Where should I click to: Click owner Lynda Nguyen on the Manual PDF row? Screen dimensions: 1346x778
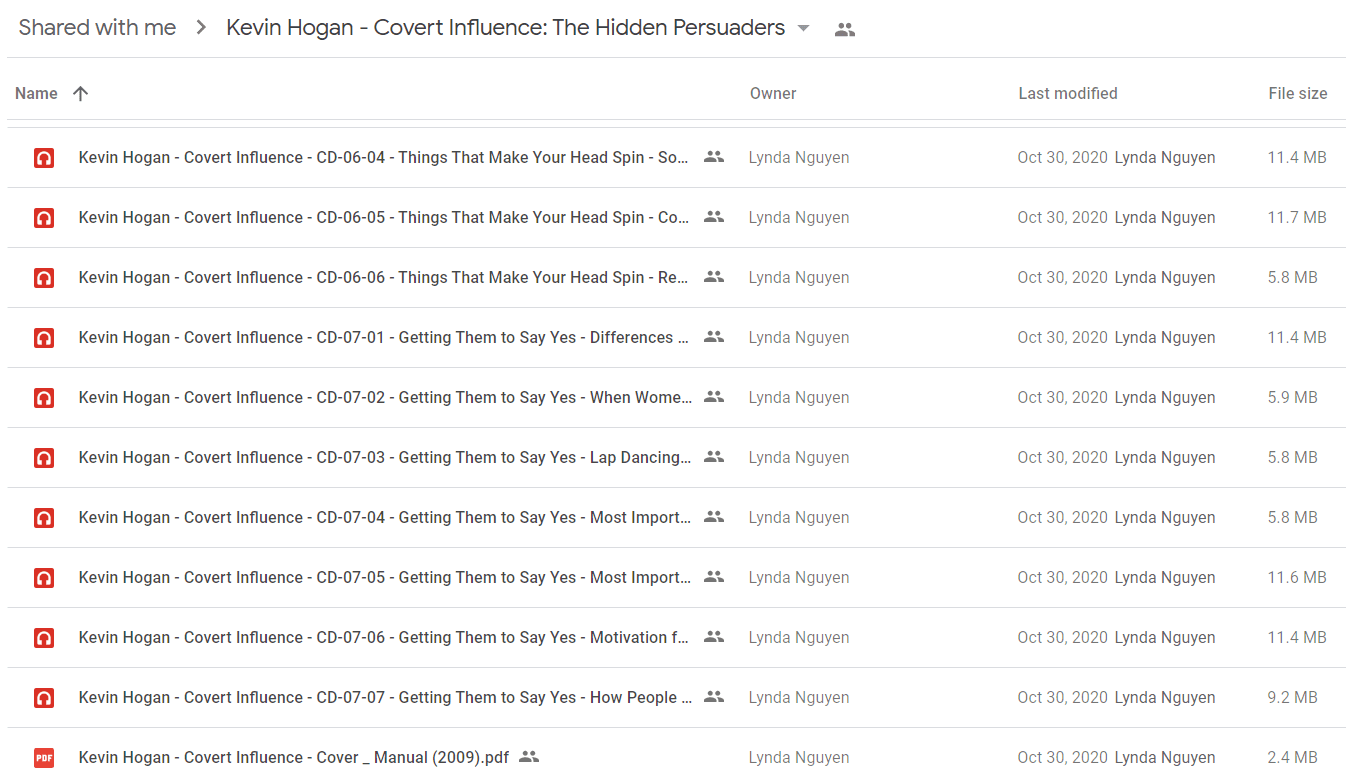(x=799, y=757)
